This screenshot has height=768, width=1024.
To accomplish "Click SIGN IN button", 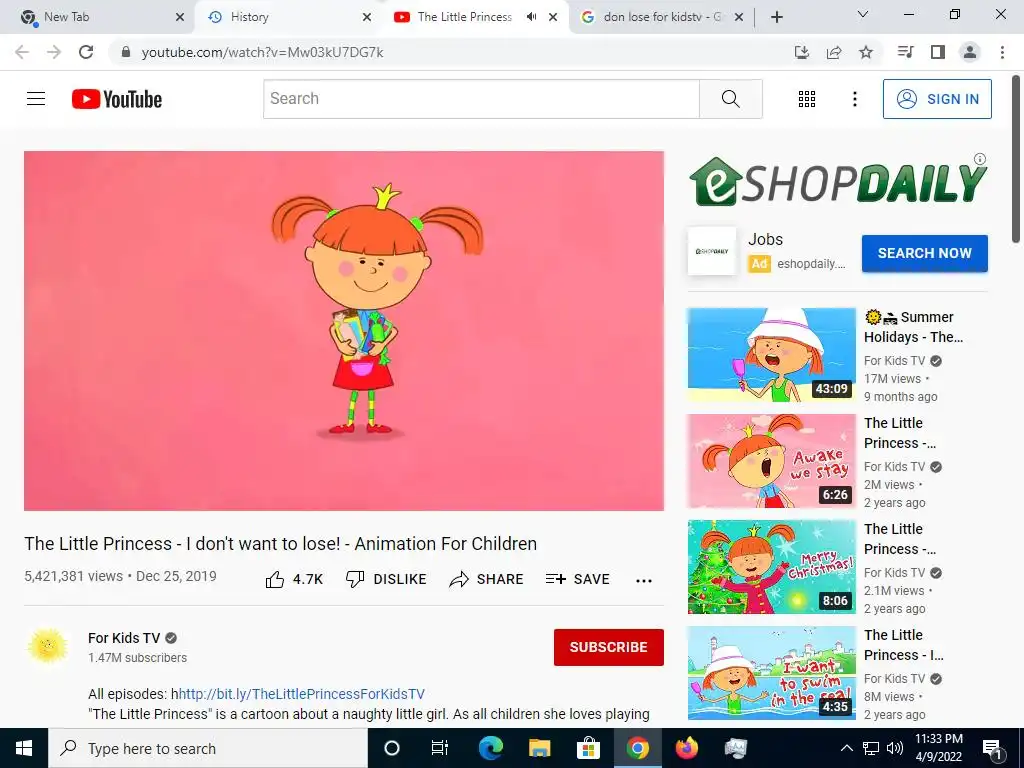I will [x=937, y=99].
